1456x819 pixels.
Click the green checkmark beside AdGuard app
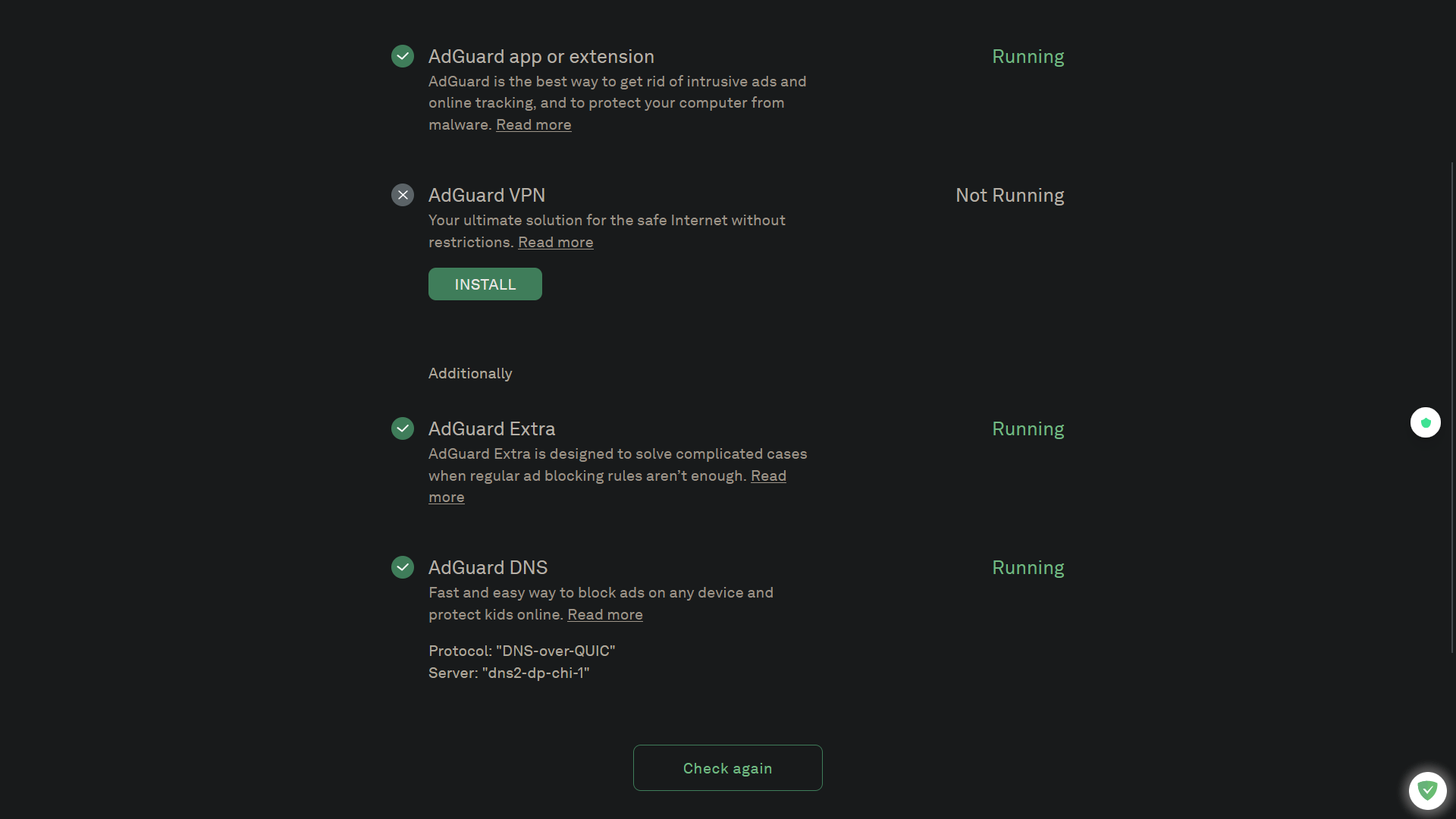pos(402,55)
